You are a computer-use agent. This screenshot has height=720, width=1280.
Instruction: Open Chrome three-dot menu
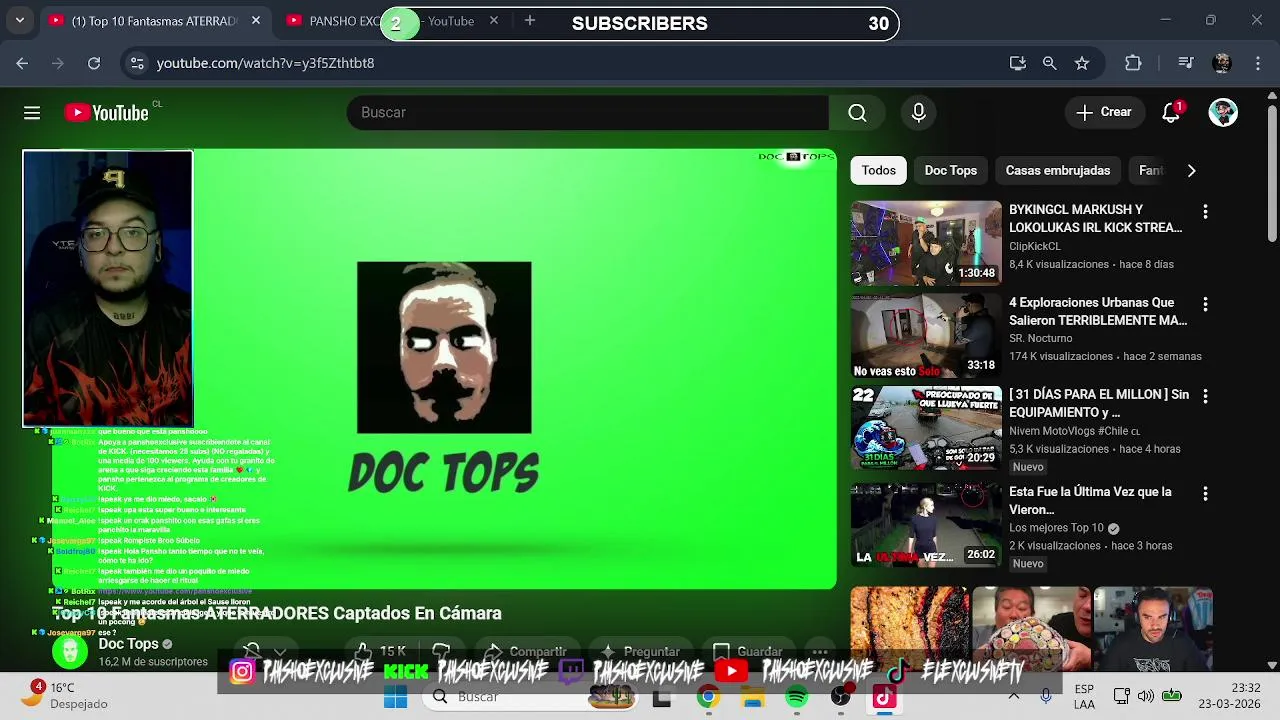(x=1258, y=63)
